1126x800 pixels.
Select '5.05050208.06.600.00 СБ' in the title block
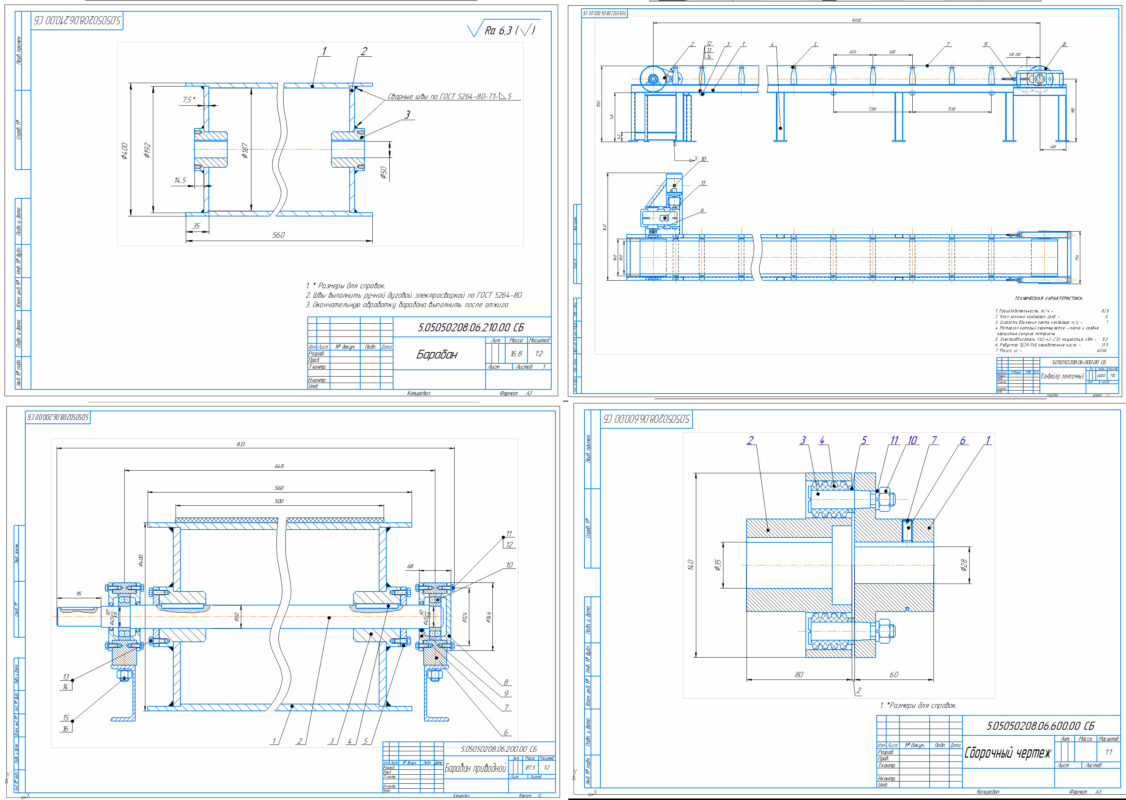[x=1041, y=726]
